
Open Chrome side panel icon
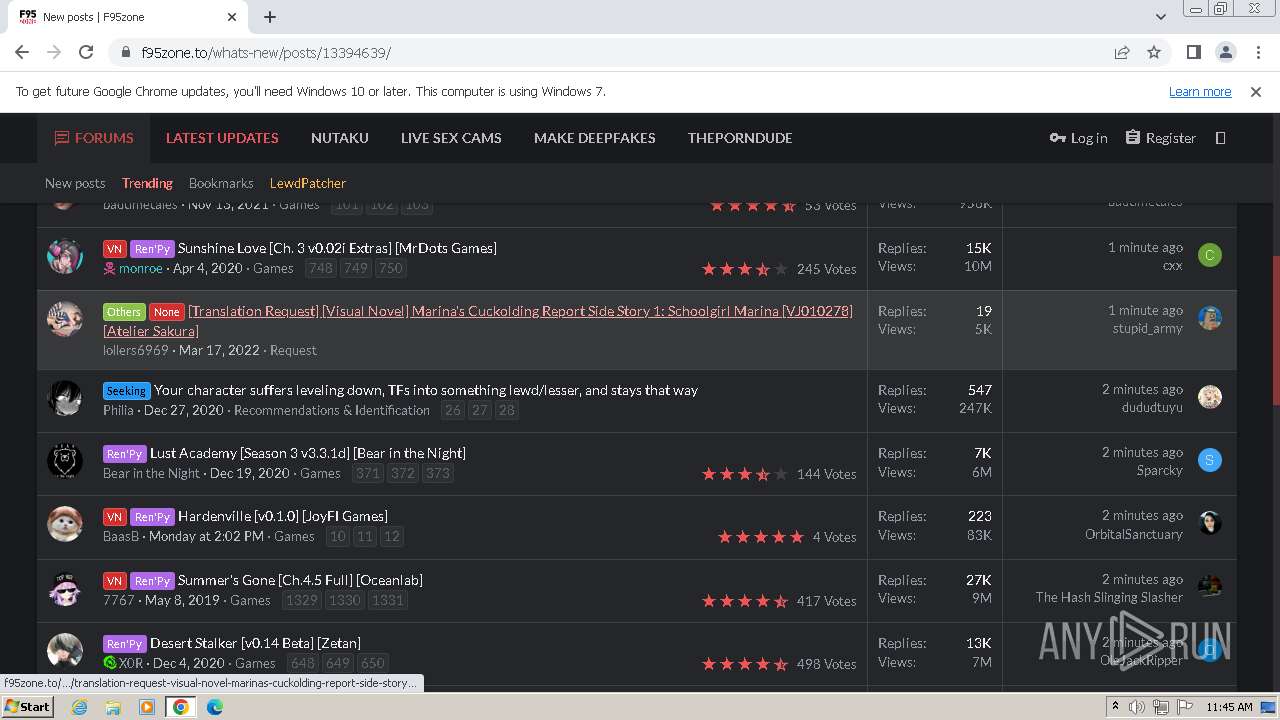1193,52
